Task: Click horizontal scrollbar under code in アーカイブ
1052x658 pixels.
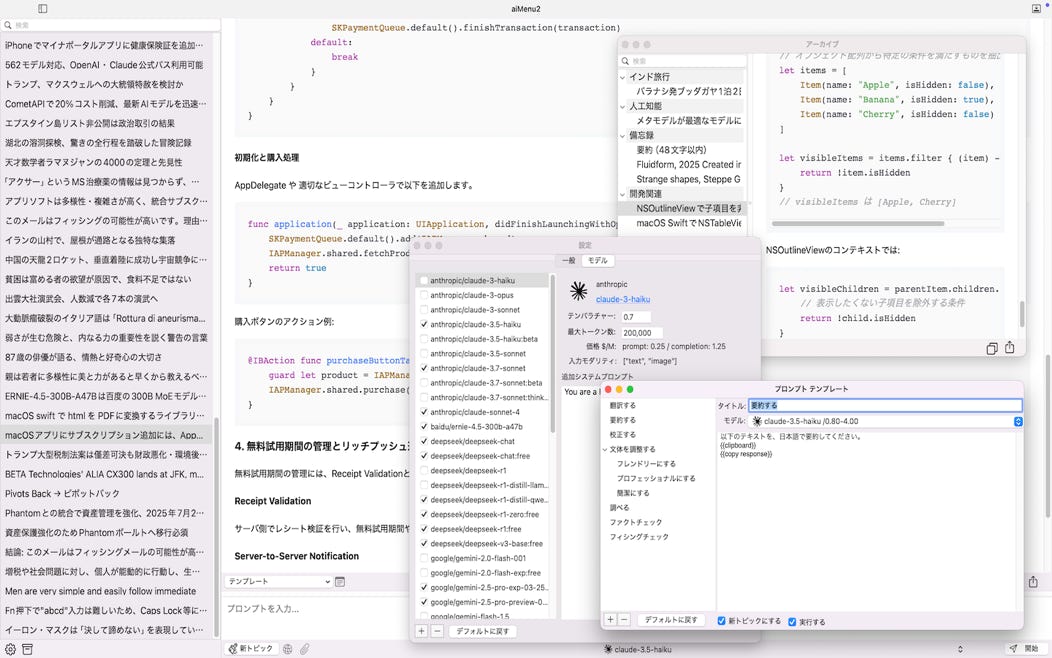Action: [x=858, y=223]
